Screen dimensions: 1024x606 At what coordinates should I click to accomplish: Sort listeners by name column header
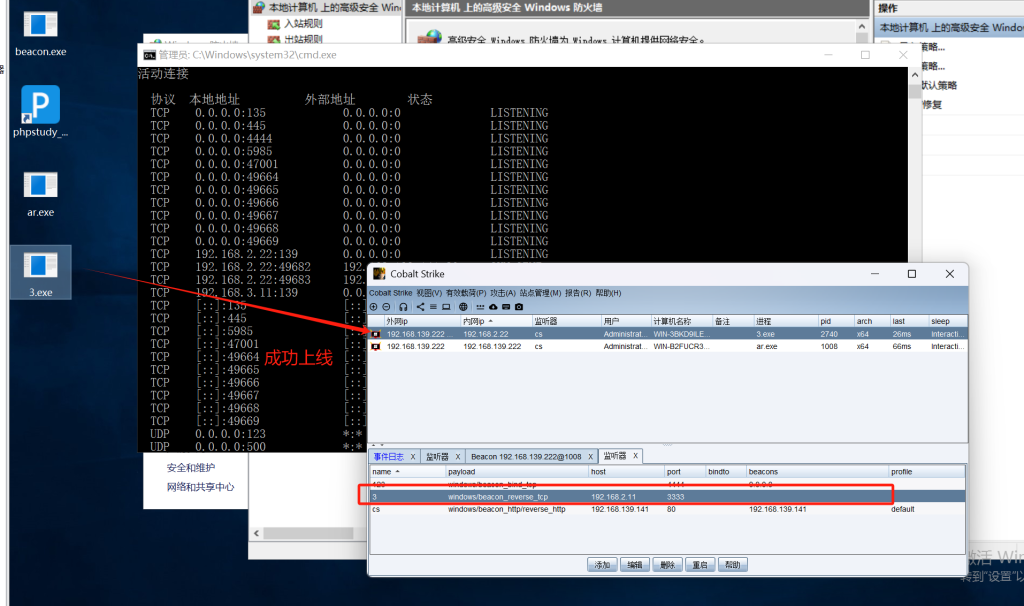(x=408, y=471)
